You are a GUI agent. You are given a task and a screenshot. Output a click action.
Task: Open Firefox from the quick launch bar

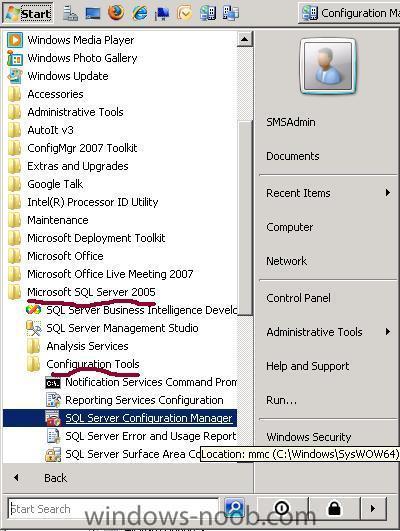(x=116, y=13)
